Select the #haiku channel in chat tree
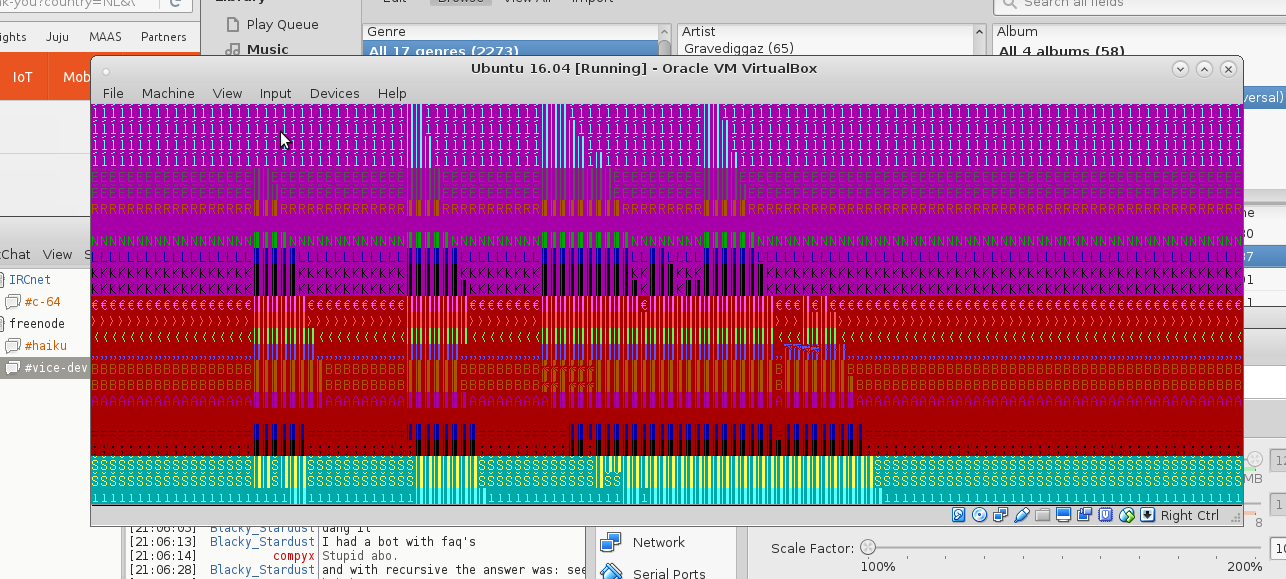This screenshot has width=1286, height=579. point(45,346)
